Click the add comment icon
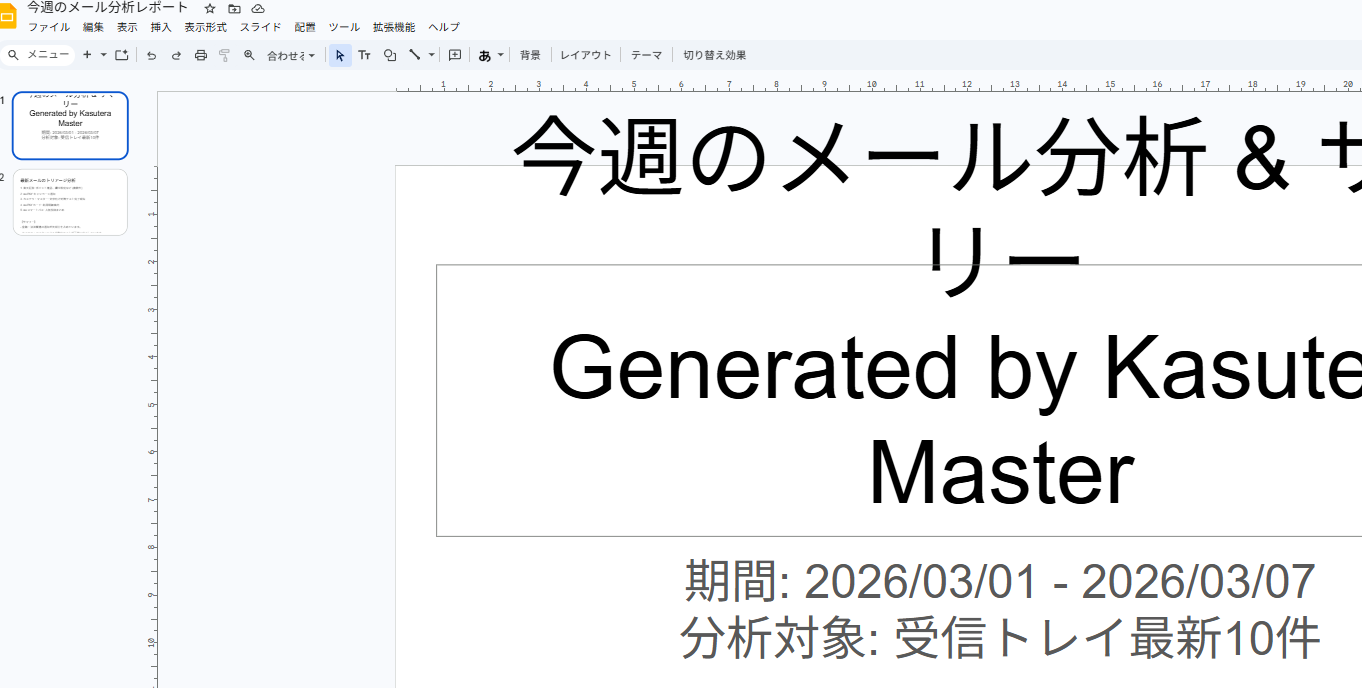Screen dimensions: 1362x688 [455, 55]
